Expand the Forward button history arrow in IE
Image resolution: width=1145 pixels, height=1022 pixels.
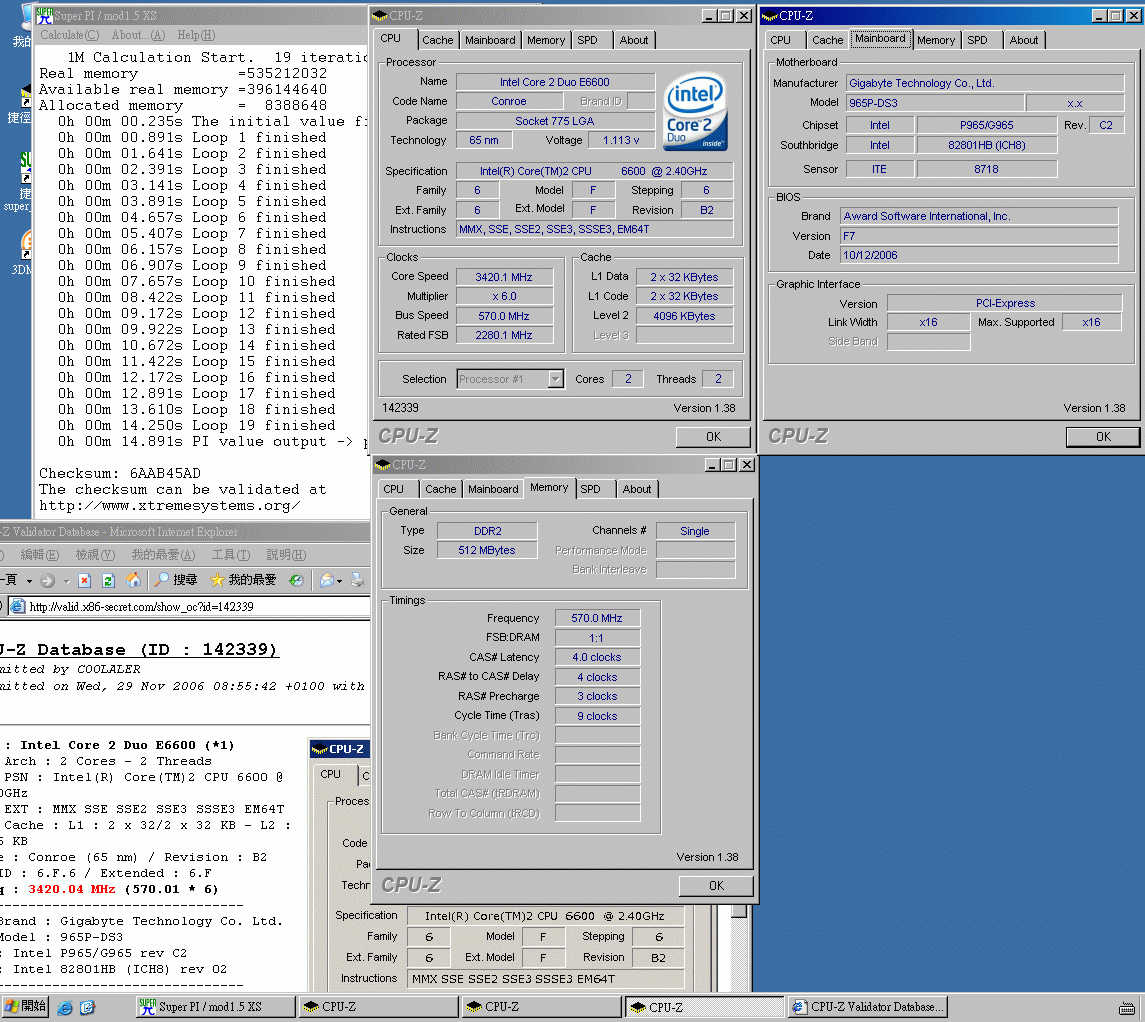click(66, 581)
